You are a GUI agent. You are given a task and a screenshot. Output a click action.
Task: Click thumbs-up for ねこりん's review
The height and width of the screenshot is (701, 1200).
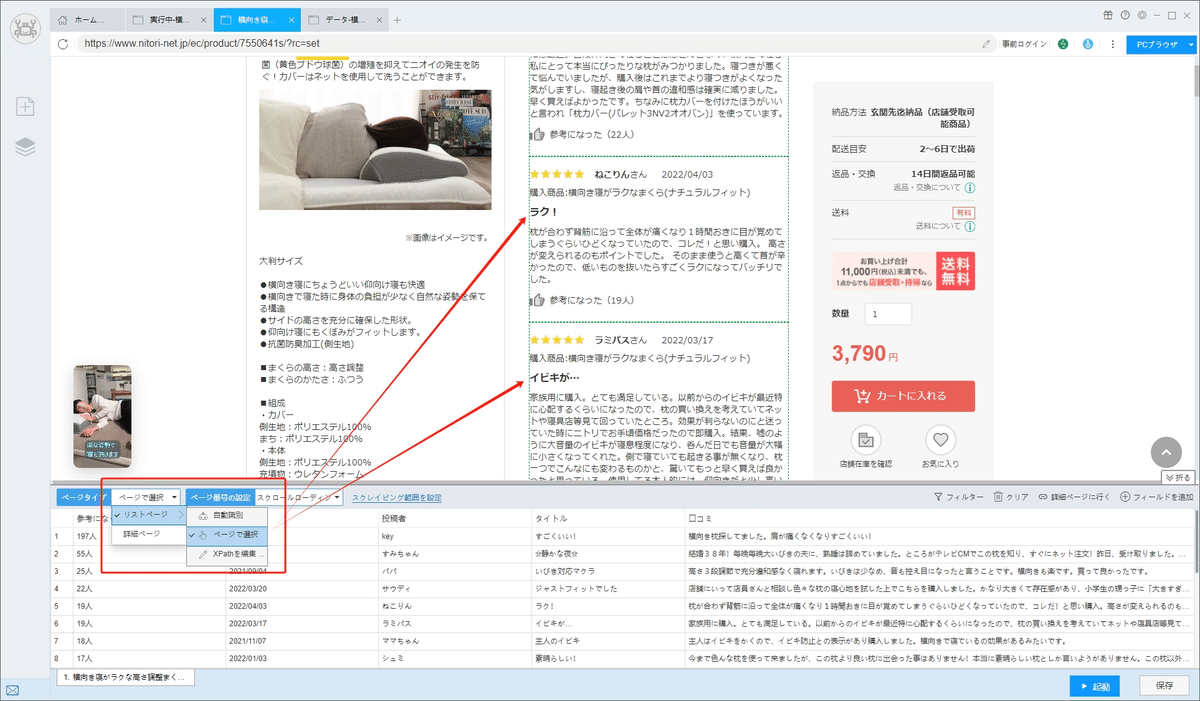[538, 300]
